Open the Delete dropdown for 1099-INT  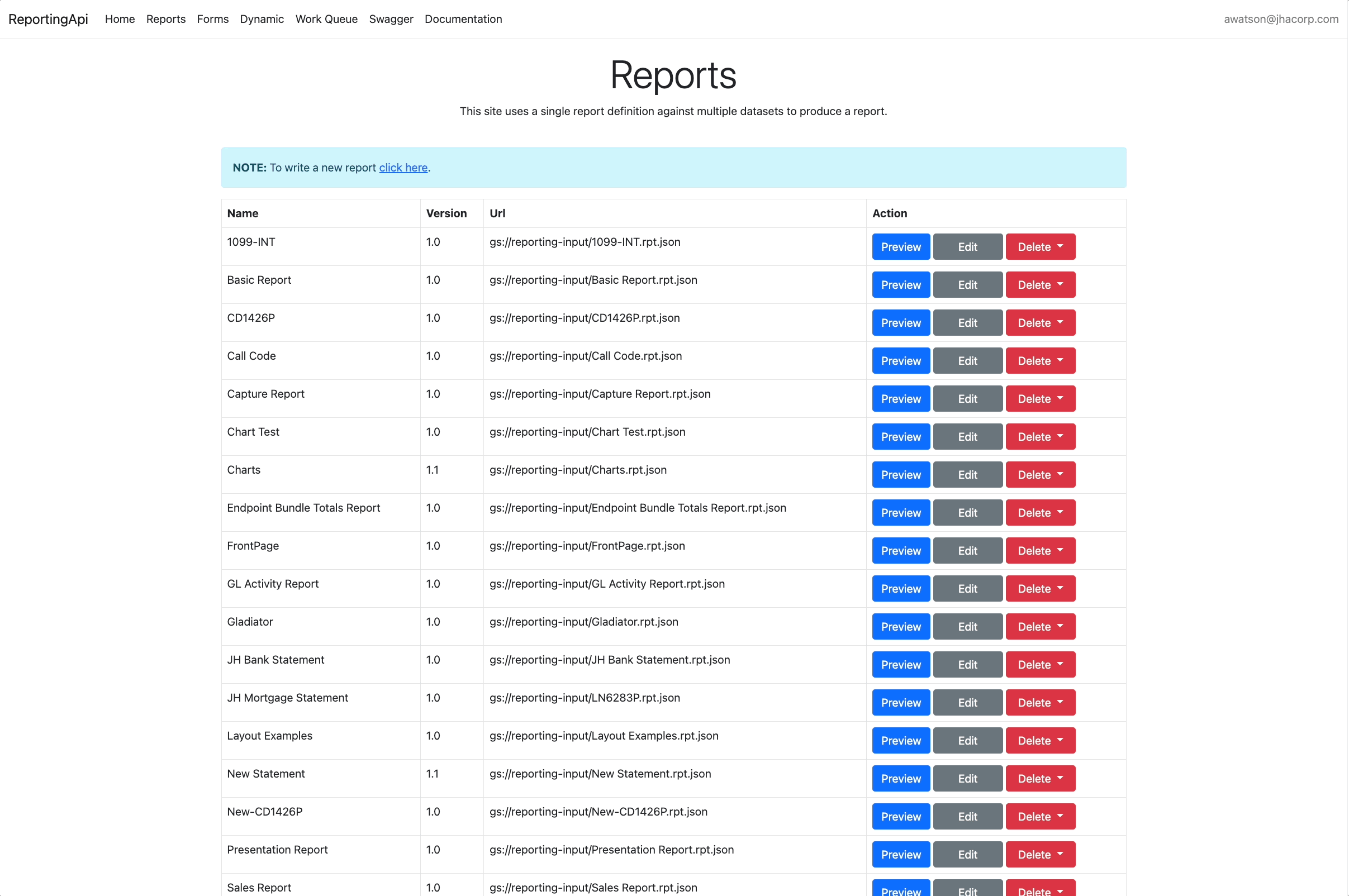(1040, 247)
